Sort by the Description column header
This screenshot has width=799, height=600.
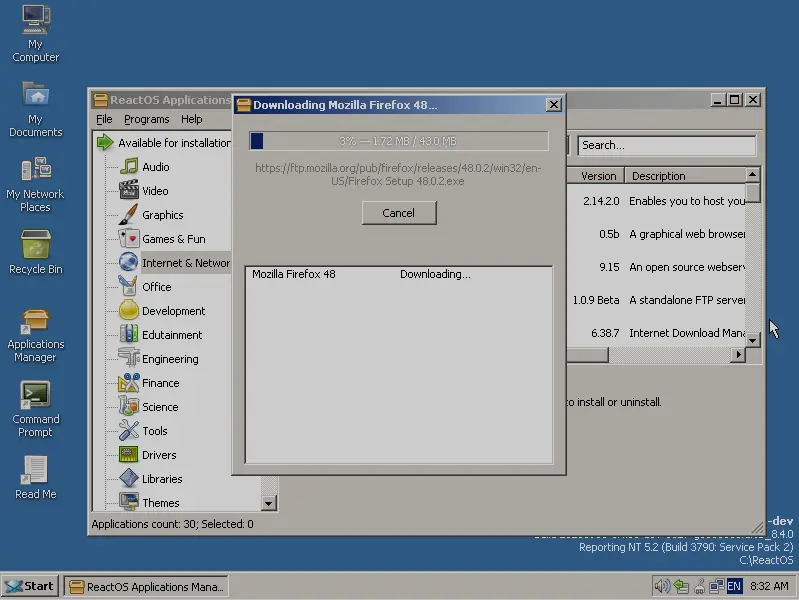coord(685,176)
